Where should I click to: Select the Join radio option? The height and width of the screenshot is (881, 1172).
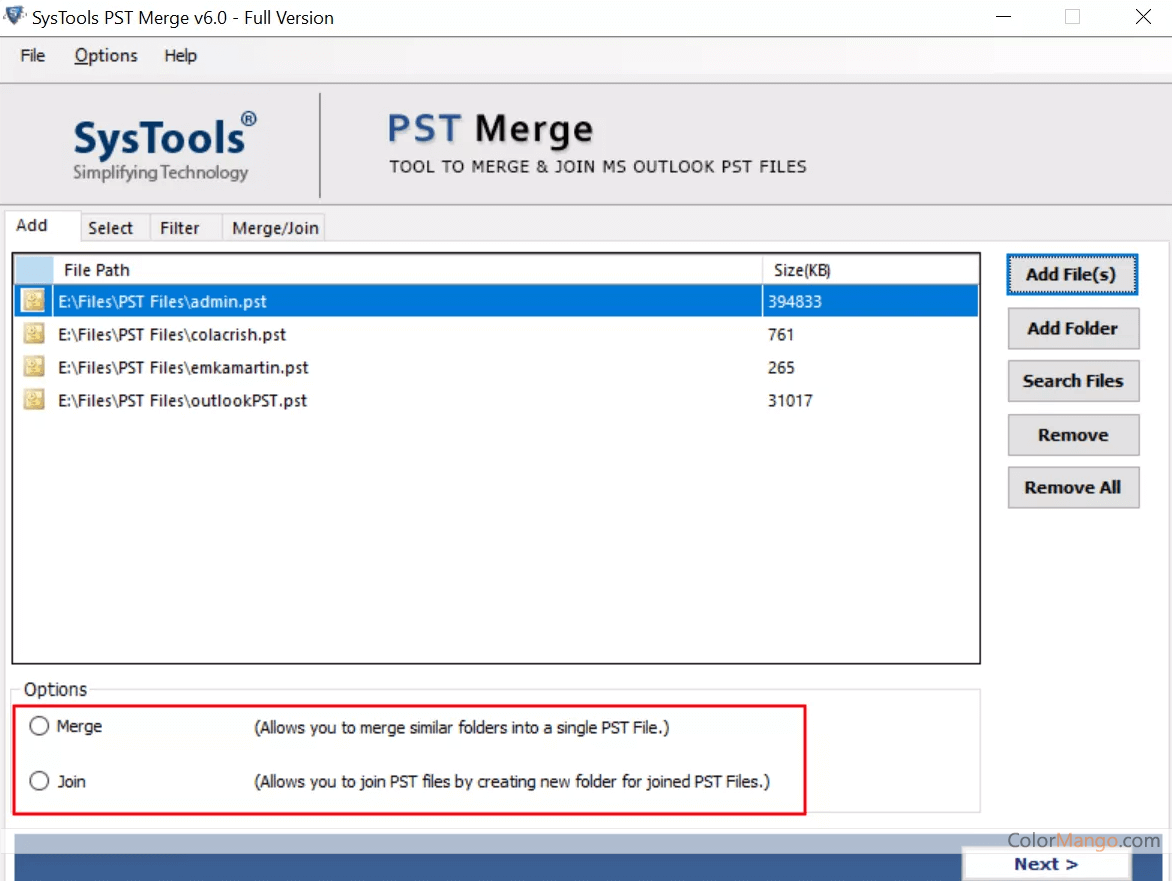point(39,781)
